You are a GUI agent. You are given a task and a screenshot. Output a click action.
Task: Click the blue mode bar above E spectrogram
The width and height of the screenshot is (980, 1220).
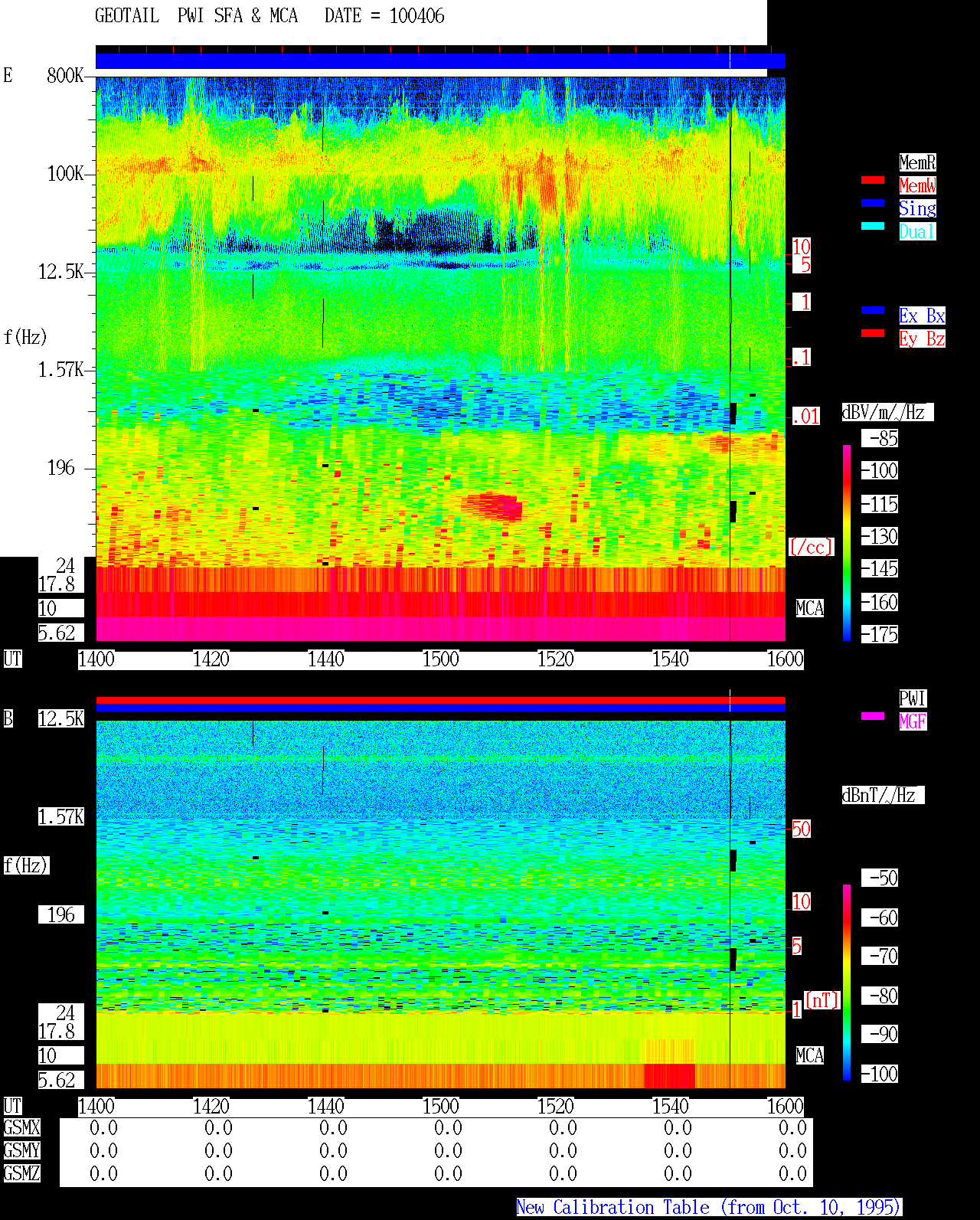click(x=440, y=61)
